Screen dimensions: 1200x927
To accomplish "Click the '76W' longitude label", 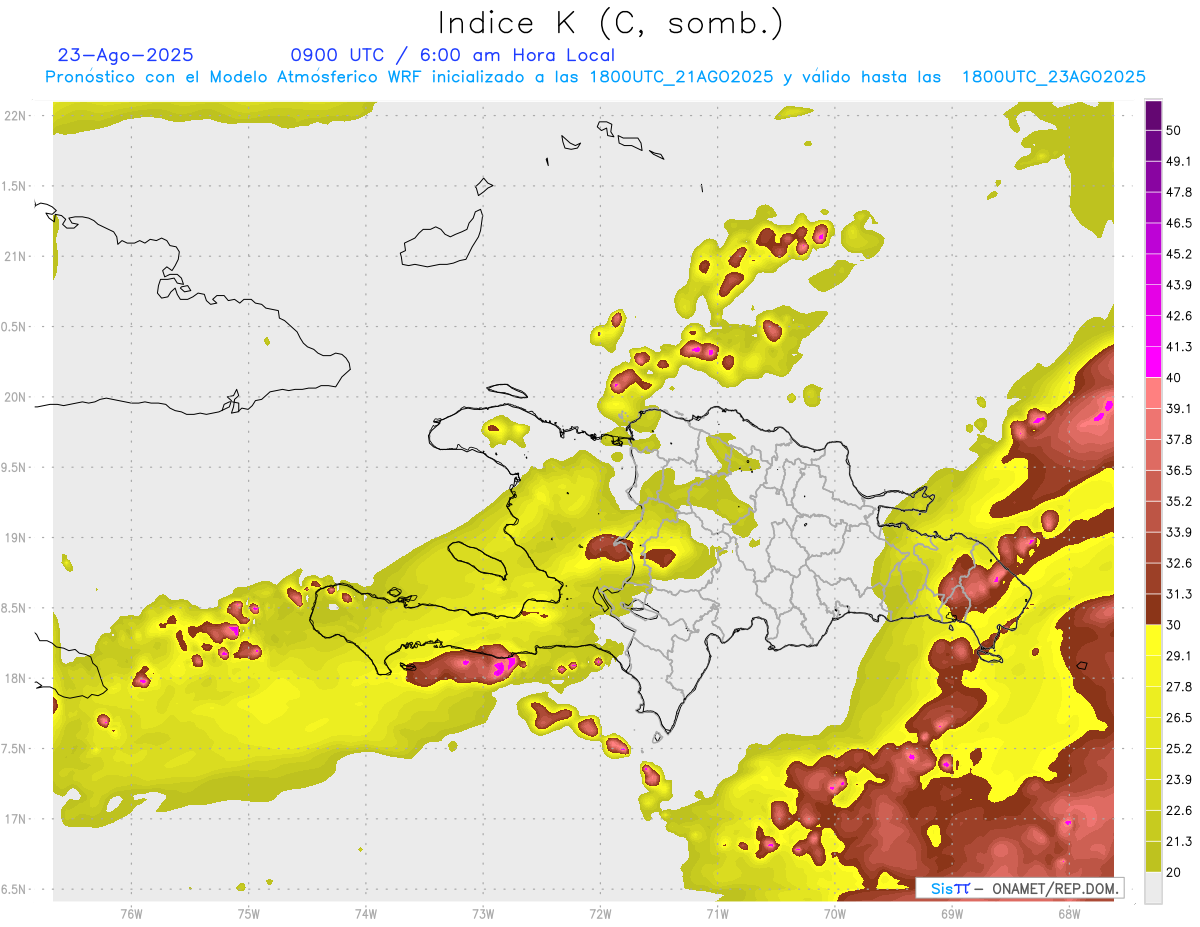I will pos(131,913).
